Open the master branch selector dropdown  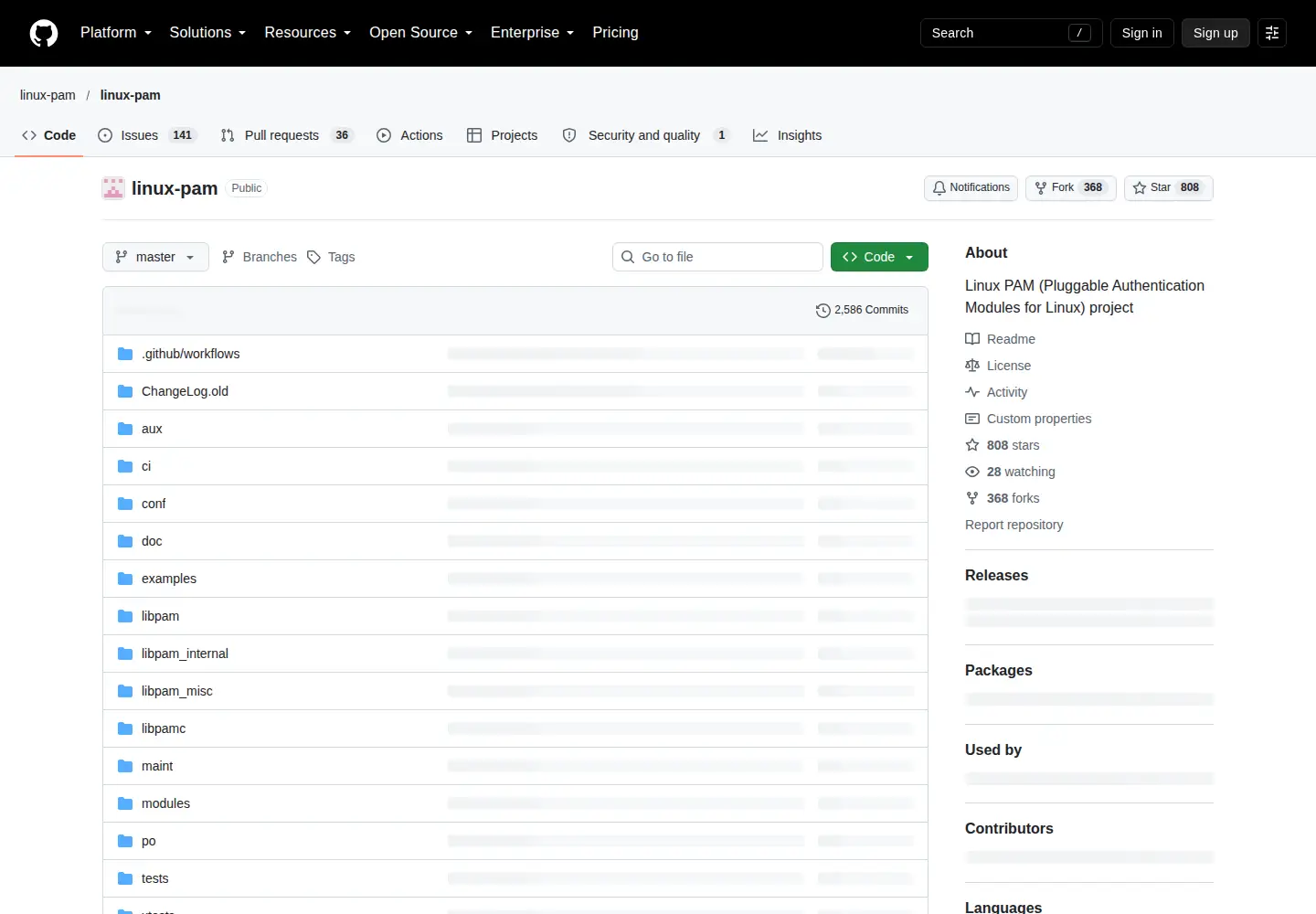tap(155, 257)
